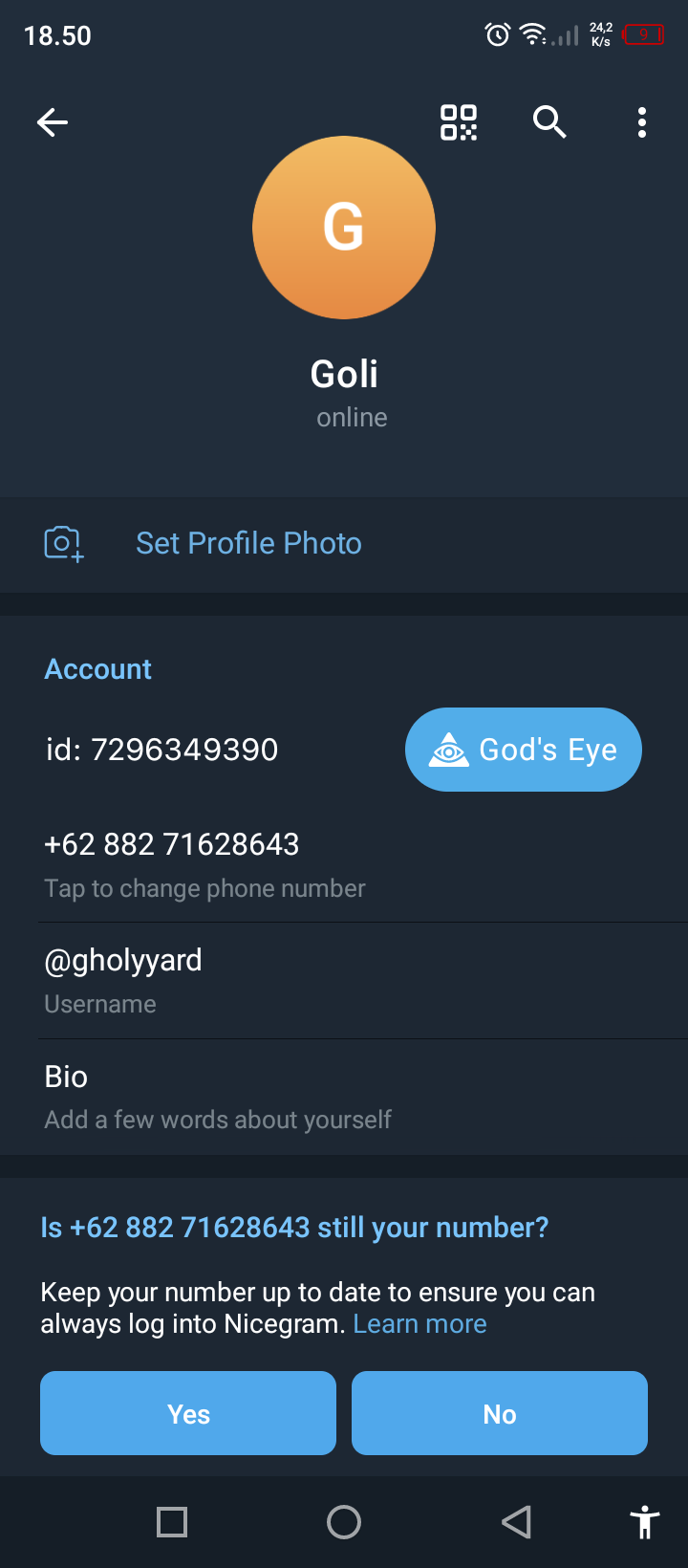
Task: Tap the back arrow icon
Action: [x=53, y=122]
